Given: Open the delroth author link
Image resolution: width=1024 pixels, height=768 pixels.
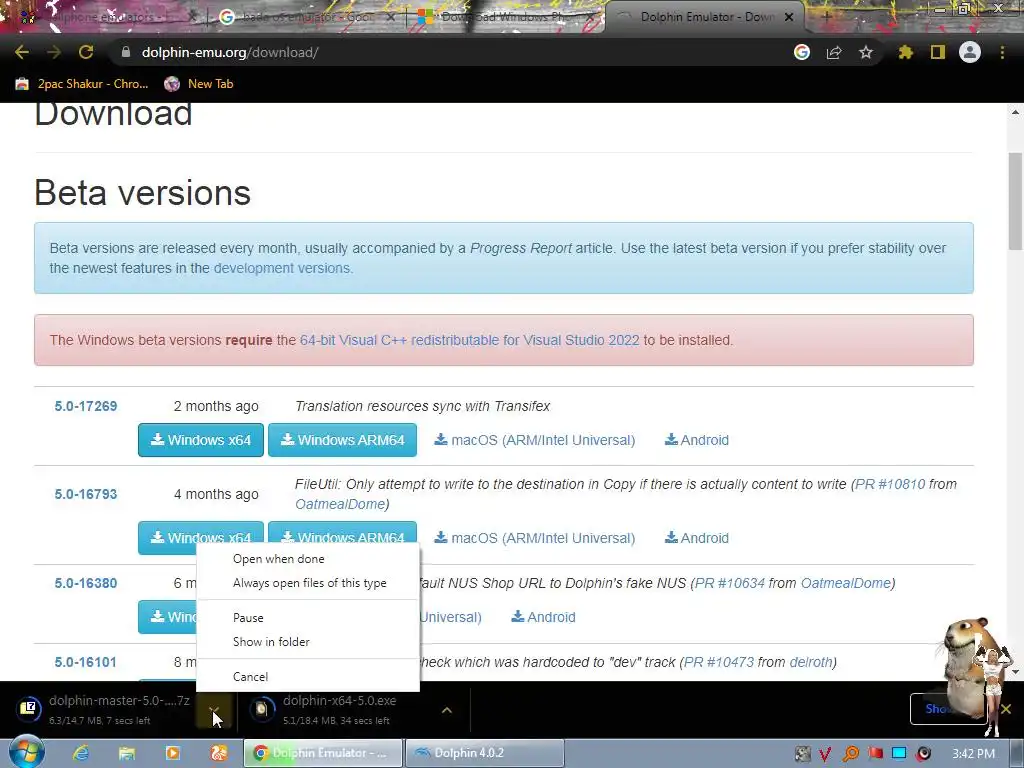Looking at the screenshot, I should click(x=810, y=662).
